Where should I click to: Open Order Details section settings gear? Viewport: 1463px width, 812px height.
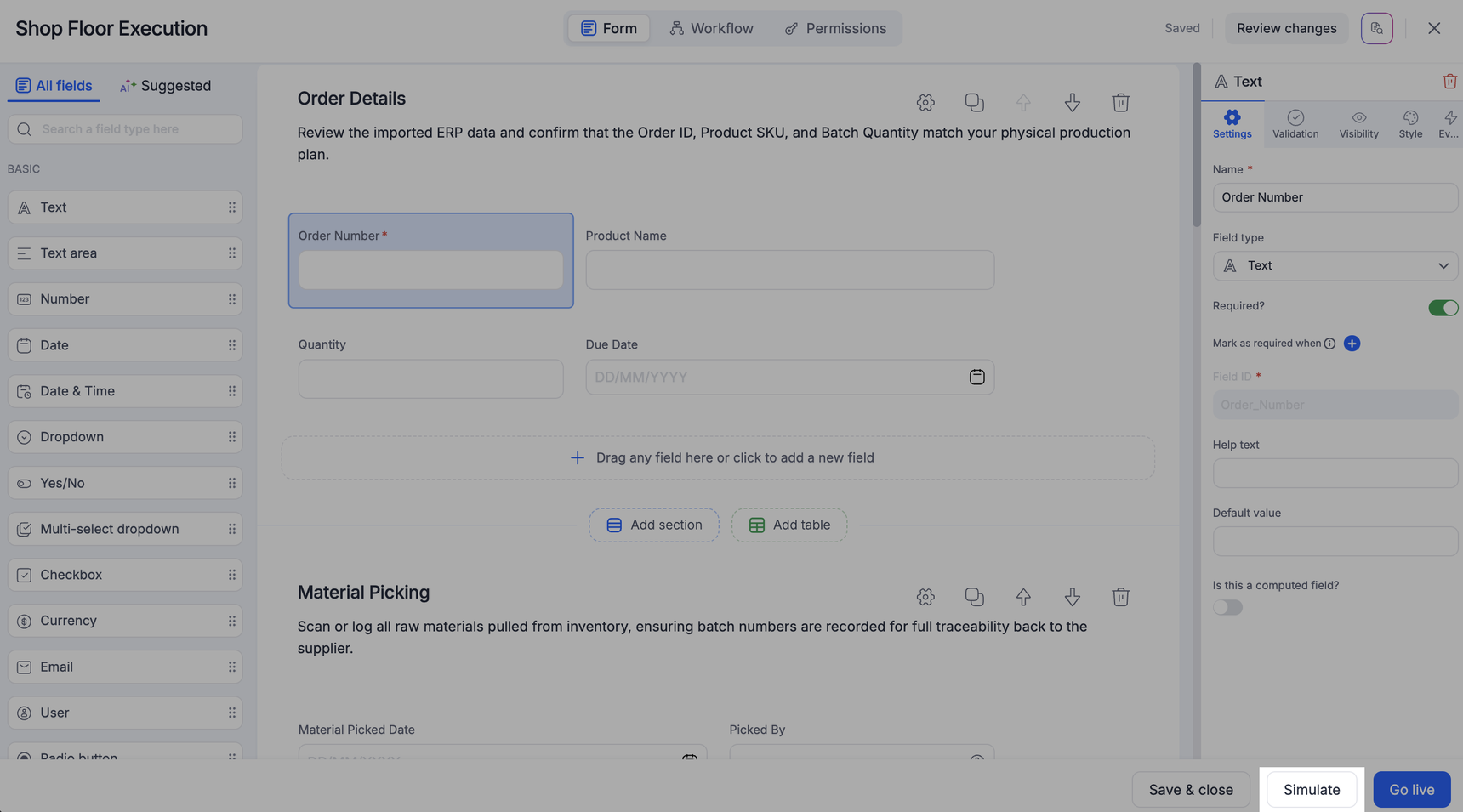(925, 103)
